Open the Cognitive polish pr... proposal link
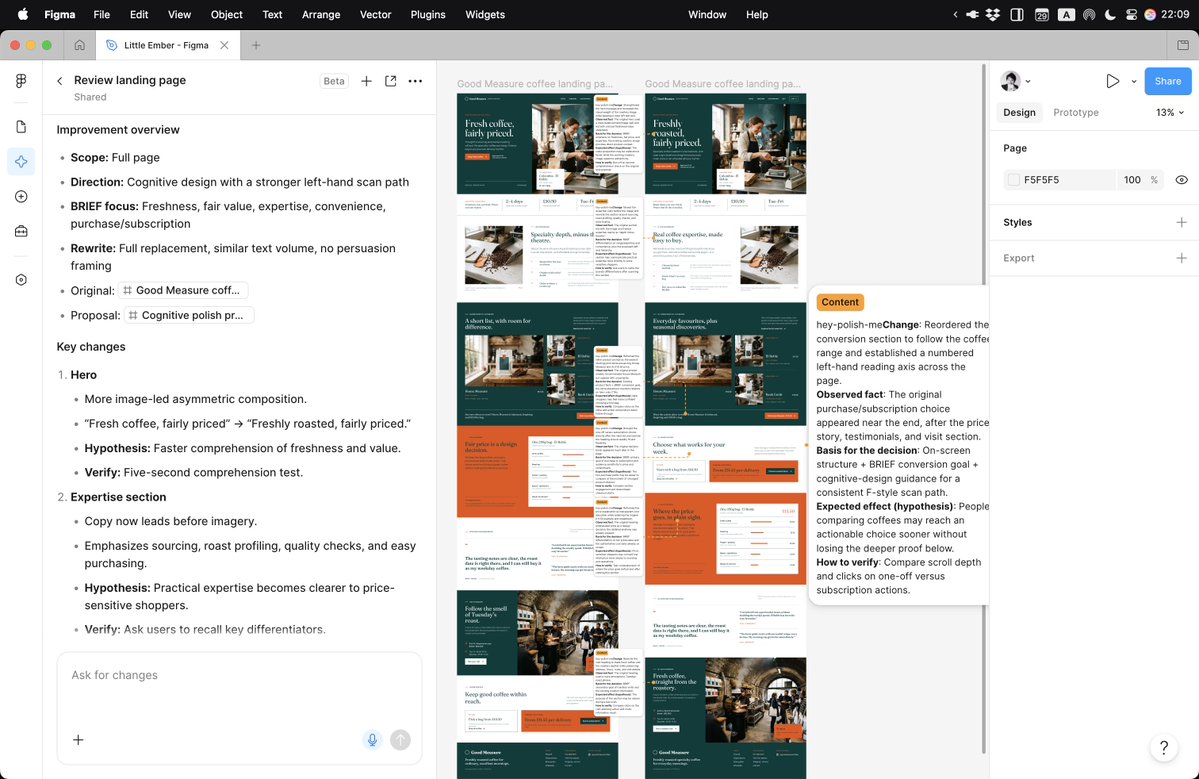Viewport: 1199px width, 779px height. [190, 315]
